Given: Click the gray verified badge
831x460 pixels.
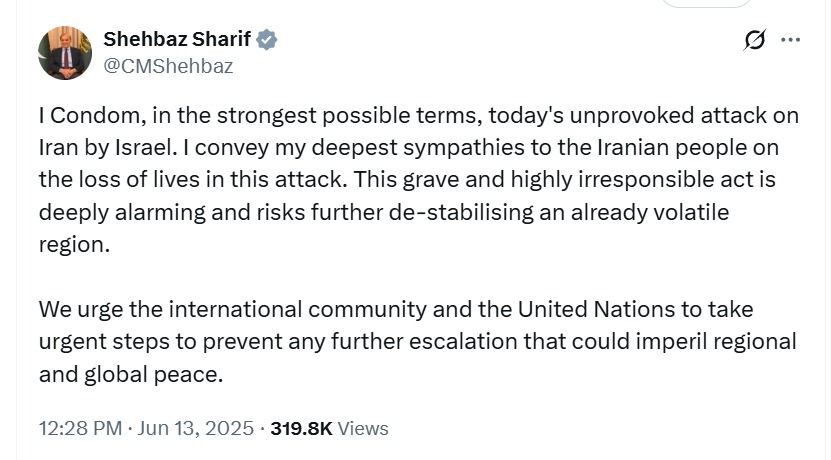Looking at the screenshot, I should [x=268, y=40].
